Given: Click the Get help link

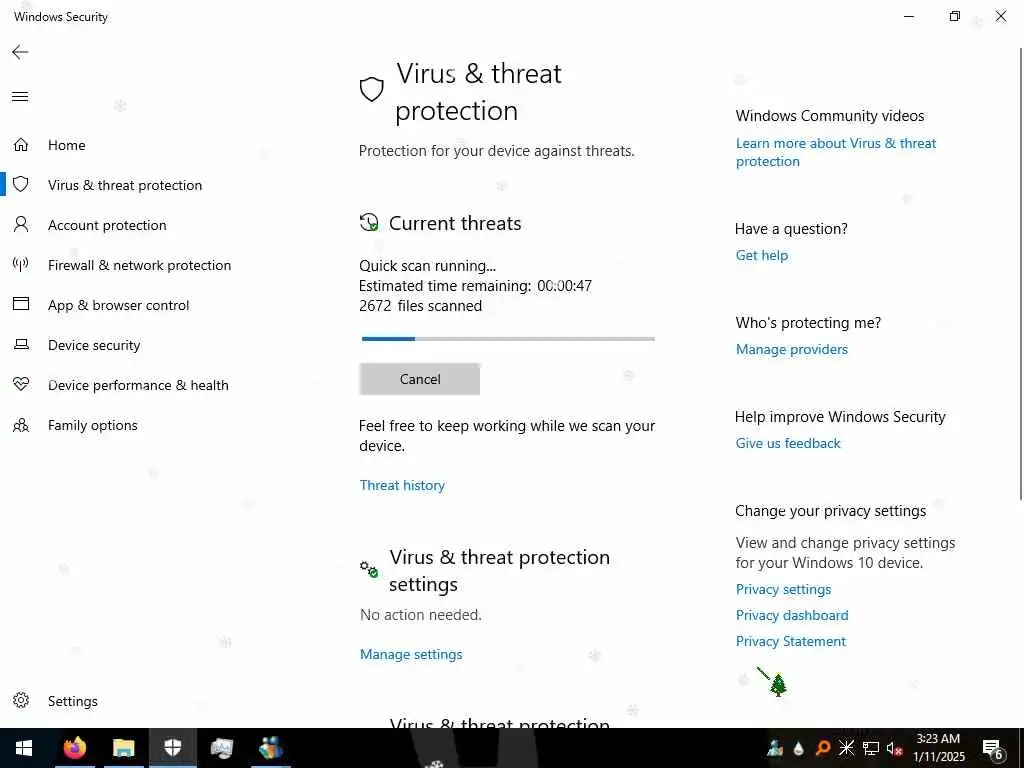Looking at the screenshot, I should coord(761,255).
